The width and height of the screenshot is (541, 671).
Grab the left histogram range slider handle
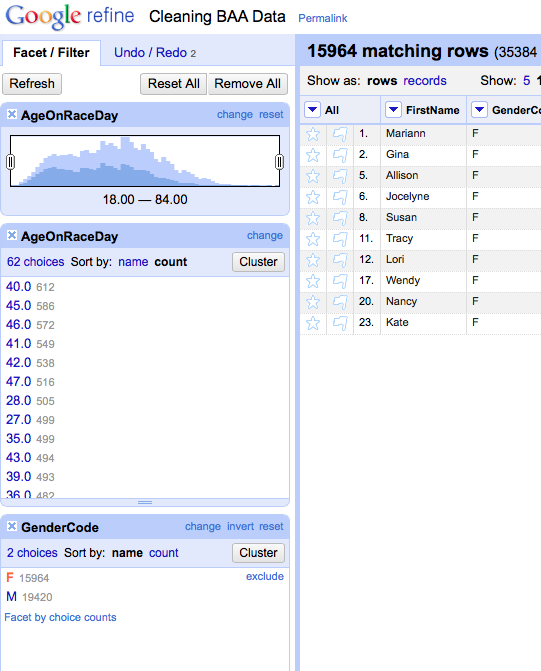pos(11,162)
